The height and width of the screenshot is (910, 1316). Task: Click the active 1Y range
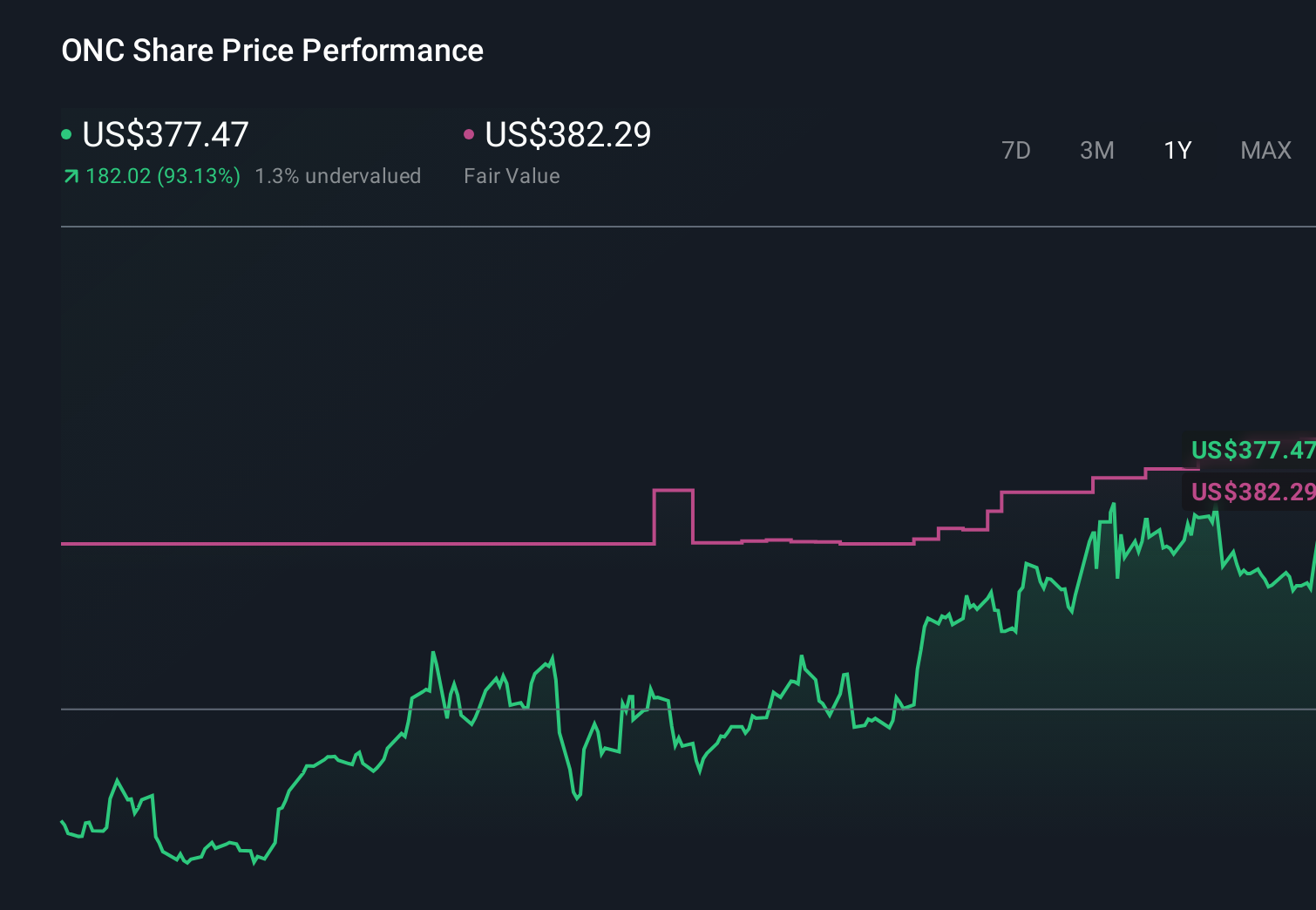(x=1177, y=150)
